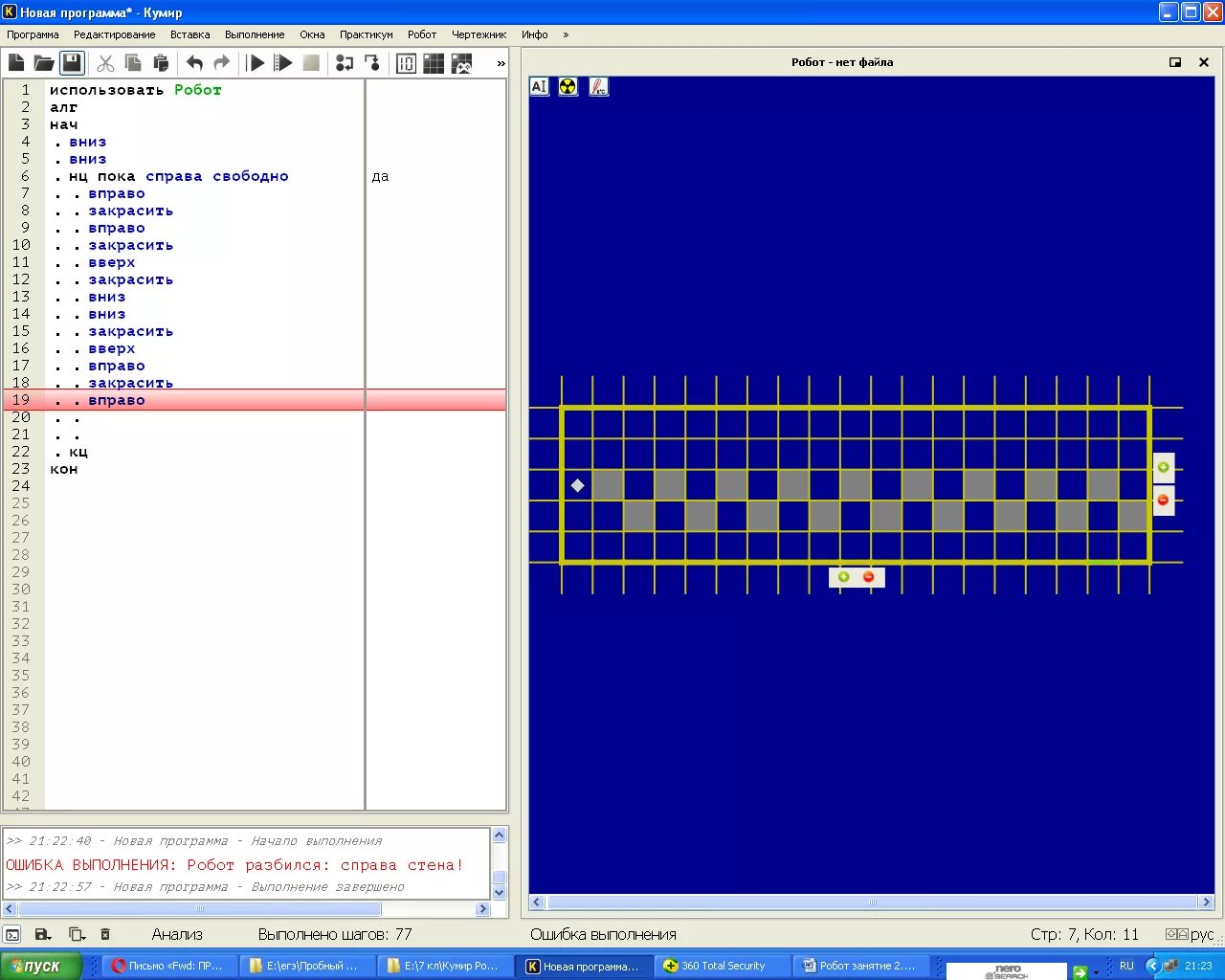Image resolution: width=1225 pixels, height=980 pixels.
Task: Save the program with the floppy icon
Action: click(72, 63)
